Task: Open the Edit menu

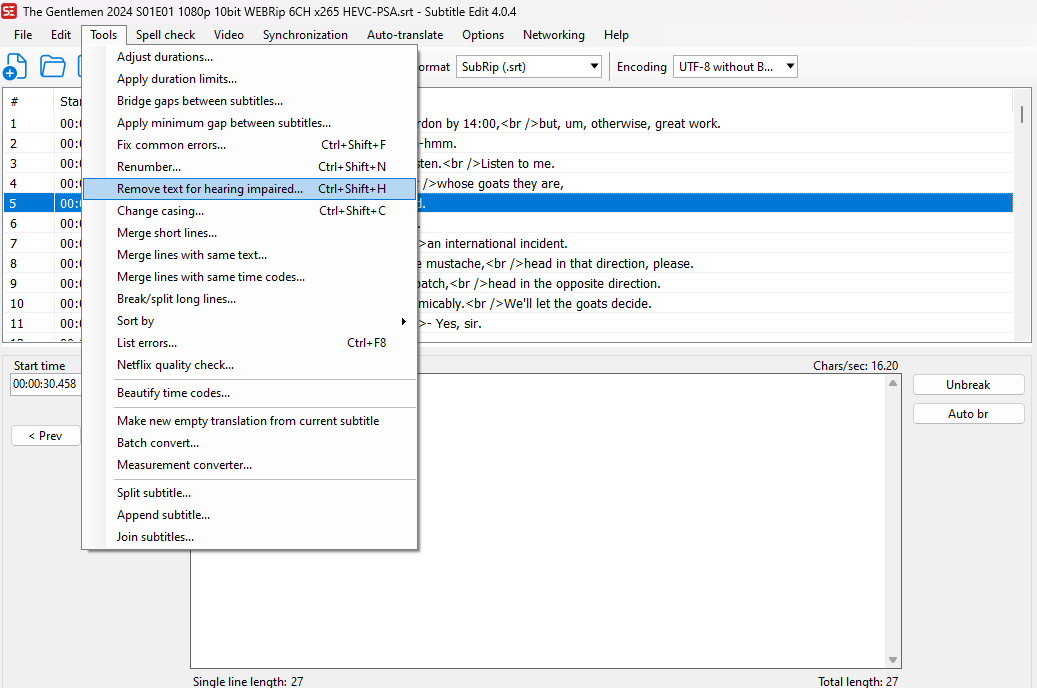Action: click(x=61, y=35)
